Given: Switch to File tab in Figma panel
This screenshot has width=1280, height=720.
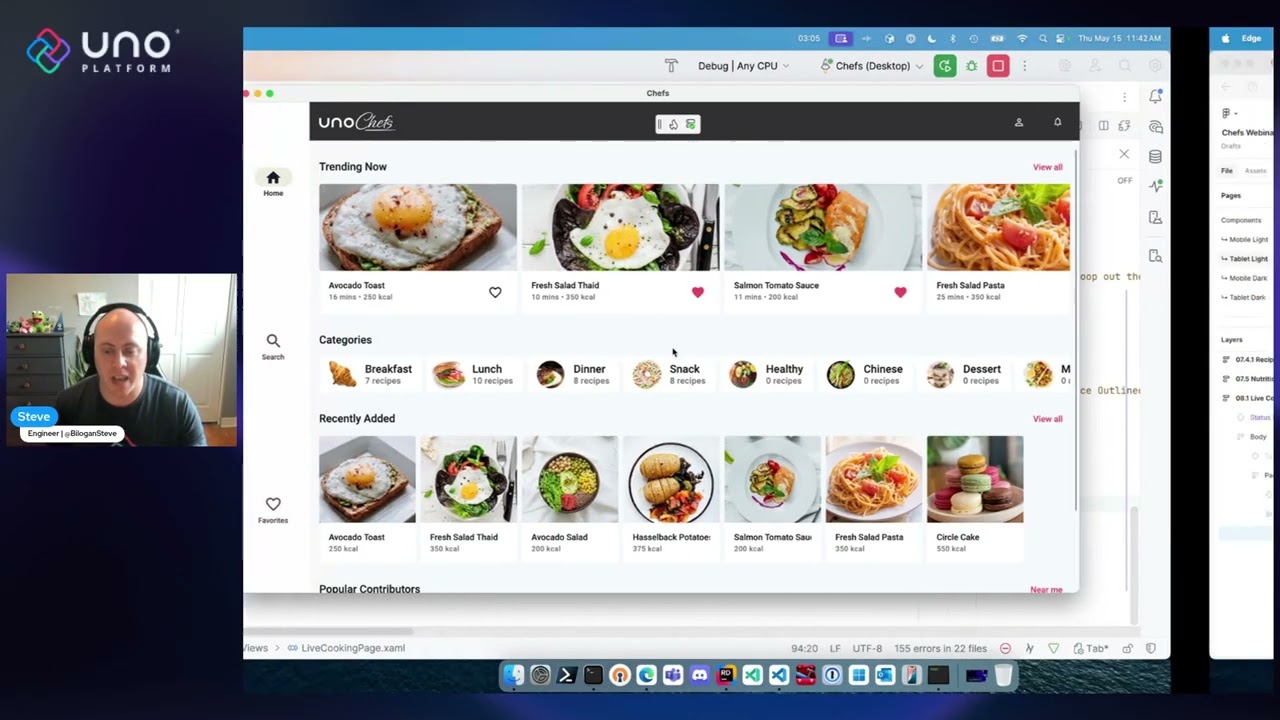Looking at the screenshot, I should tap(1227, 171).
